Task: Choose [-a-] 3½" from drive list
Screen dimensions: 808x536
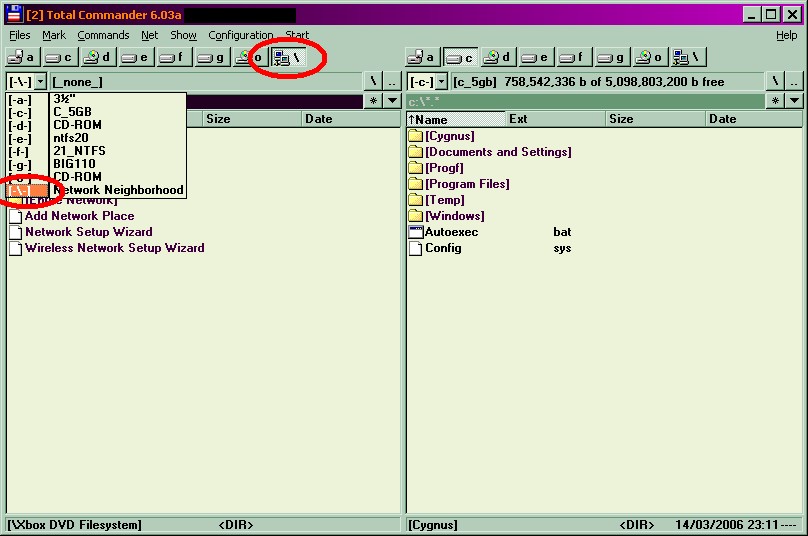Action: pos(96,99)
